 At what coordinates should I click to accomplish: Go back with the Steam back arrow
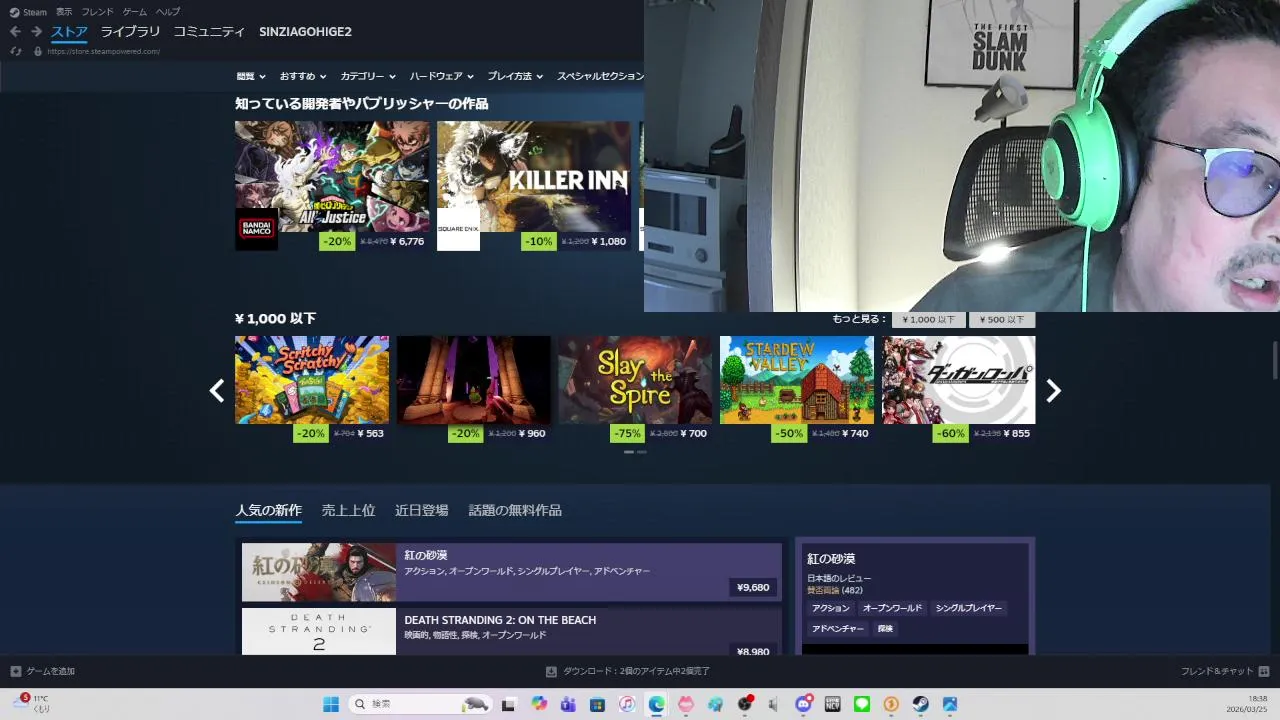(15, 32)
